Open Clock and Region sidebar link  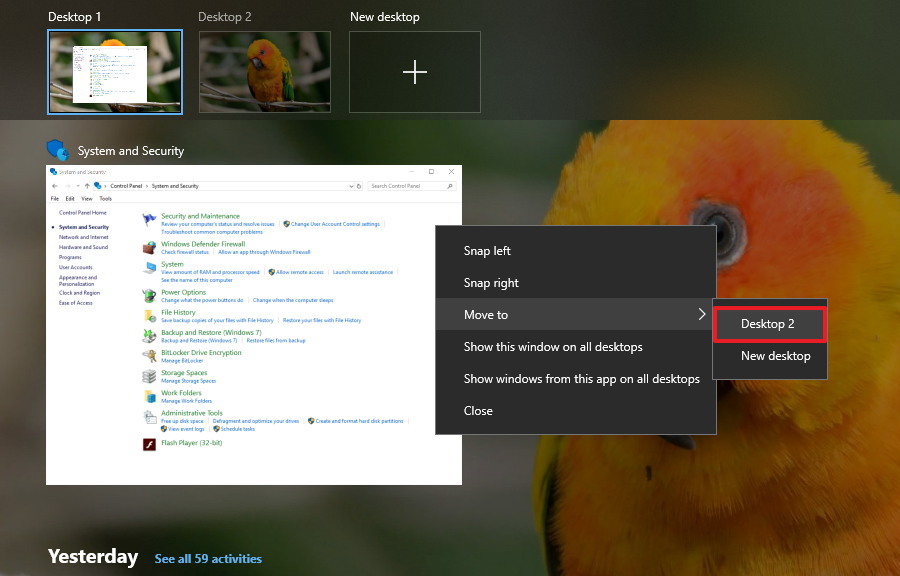(x=79, y=293)
